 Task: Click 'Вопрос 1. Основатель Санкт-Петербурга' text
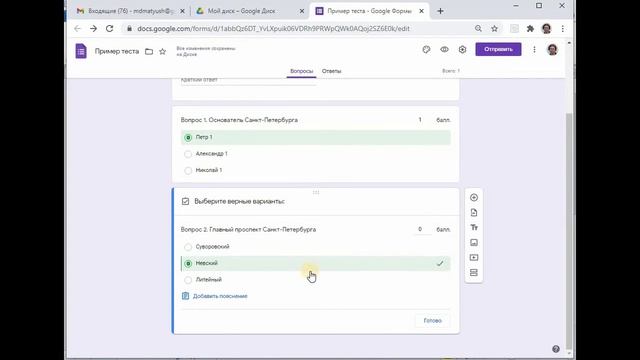(x=239, y=120)
